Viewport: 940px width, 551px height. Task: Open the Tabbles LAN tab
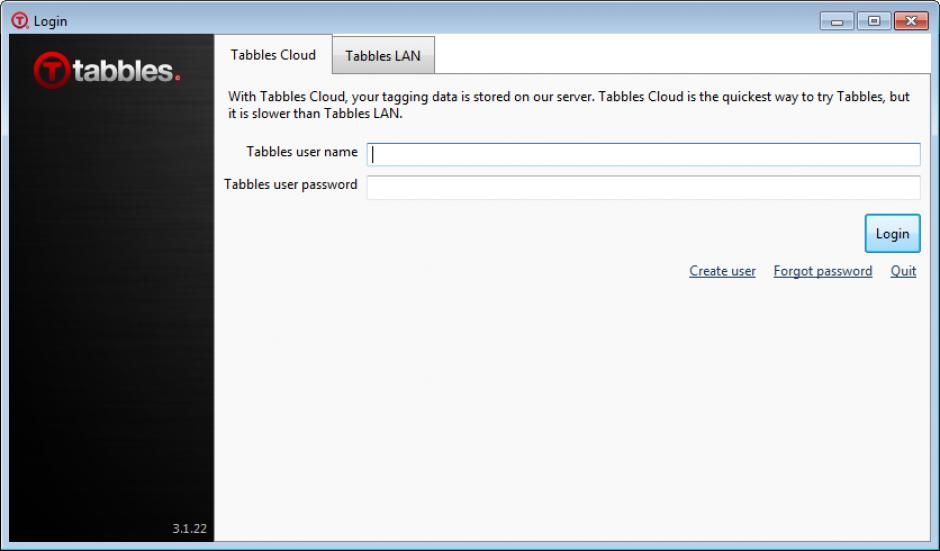tap(383, 56)
